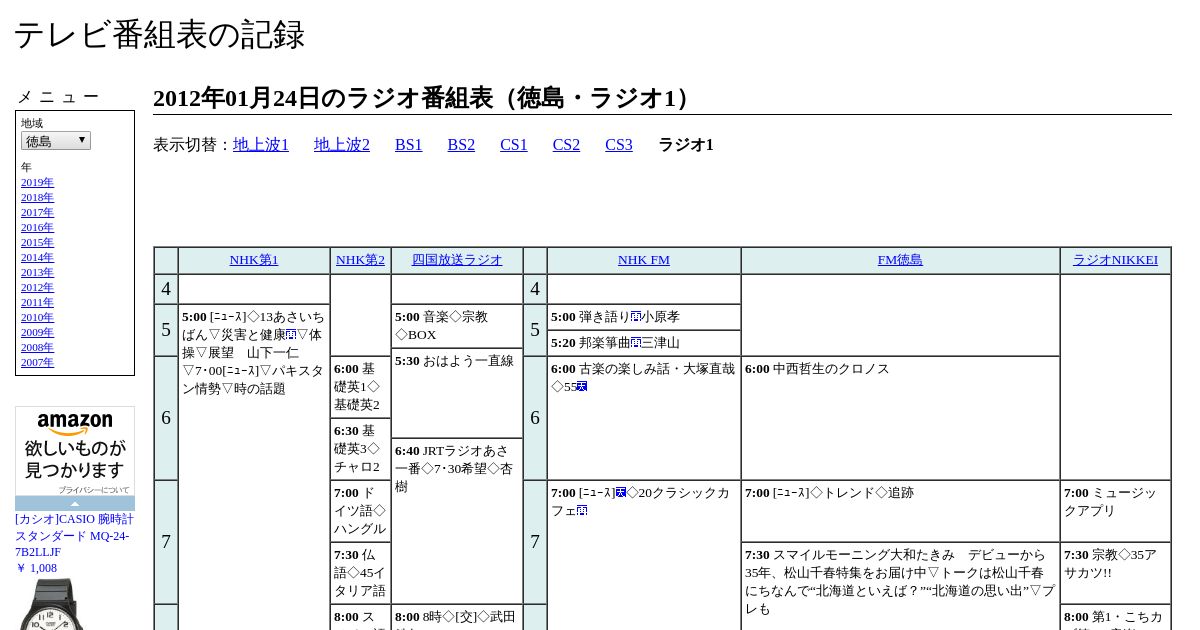This screenshot has height=630, width=1200.
Task: Switch view to 地上波1
Action: [261, 145]
